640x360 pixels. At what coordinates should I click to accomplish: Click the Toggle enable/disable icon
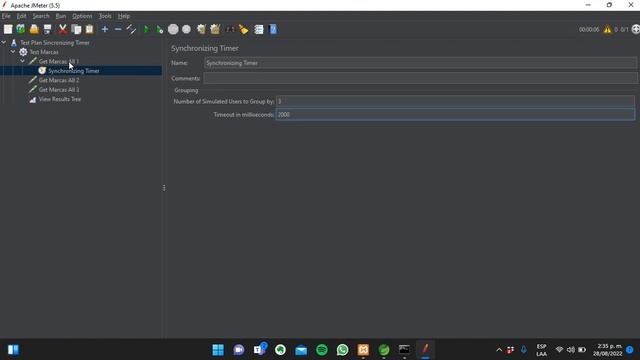[x=131, y=29]
